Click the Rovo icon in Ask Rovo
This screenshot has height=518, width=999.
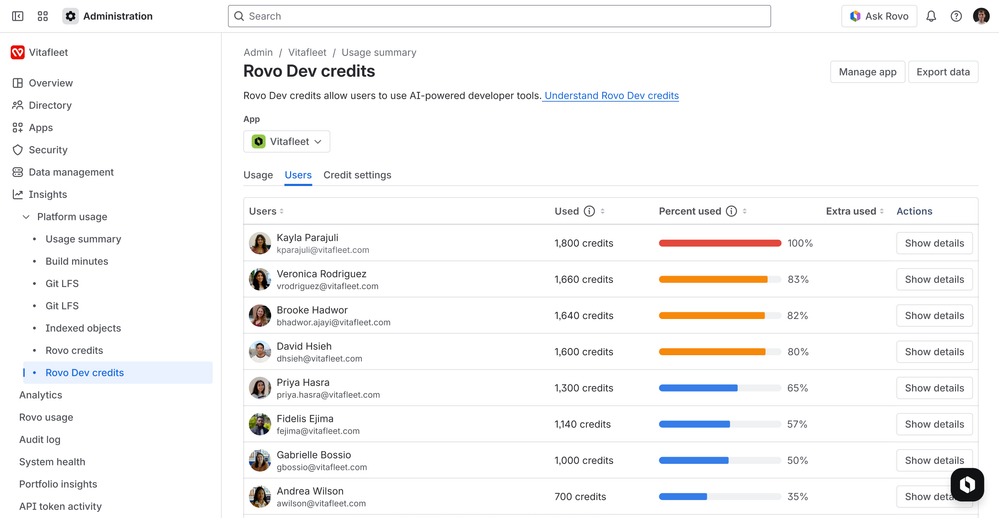coord(855,16)
